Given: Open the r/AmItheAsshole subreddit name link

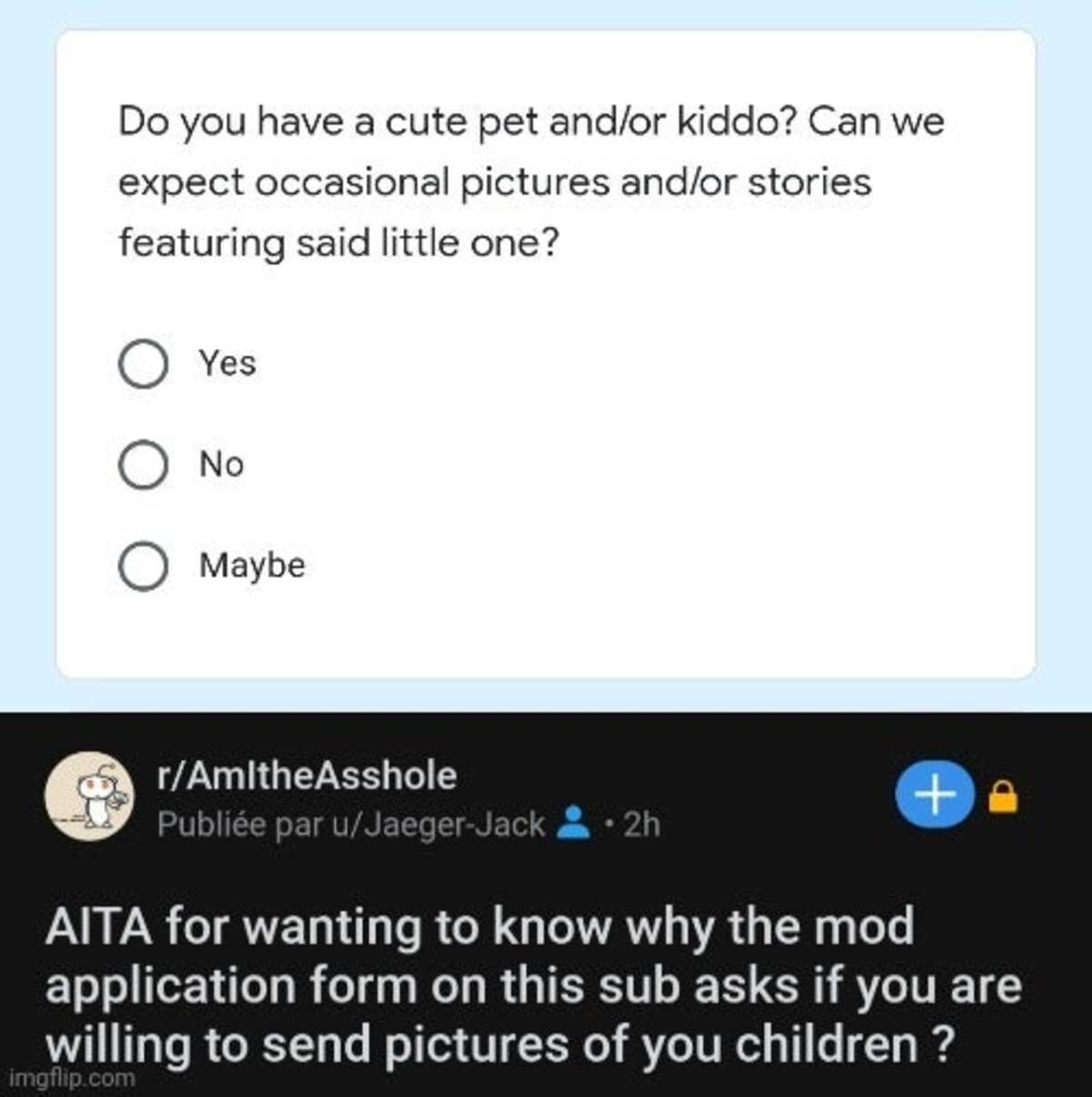Looking at the screenshot, I should tap(307, 776).
